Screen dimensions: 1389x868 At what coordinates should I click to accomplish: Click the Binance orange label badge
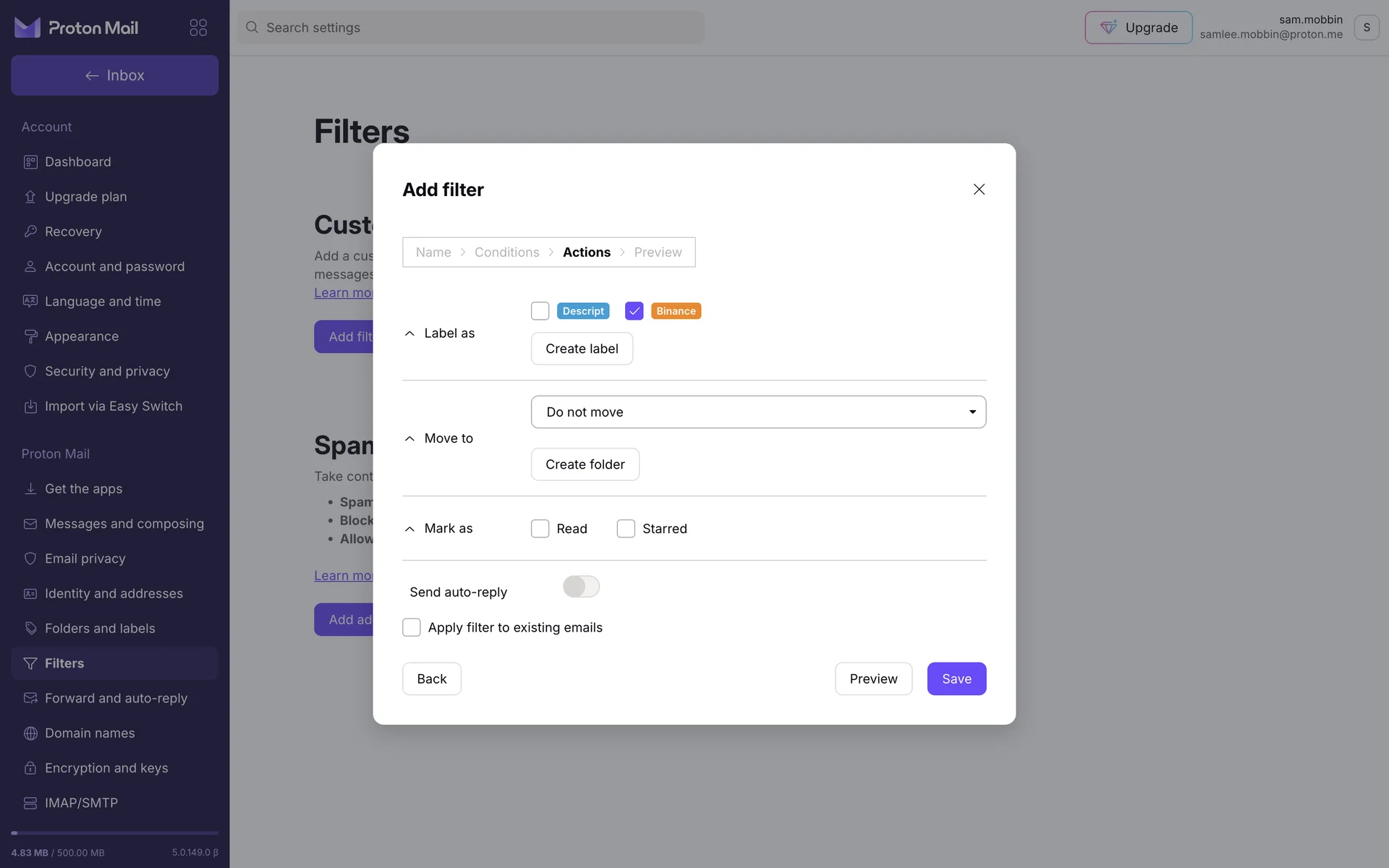[676, 311]
